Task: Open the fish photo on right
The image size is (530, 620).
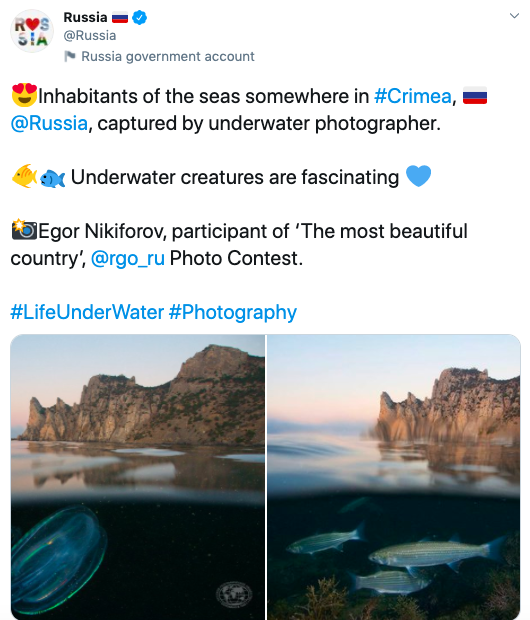Action: (x=394, y=477)
